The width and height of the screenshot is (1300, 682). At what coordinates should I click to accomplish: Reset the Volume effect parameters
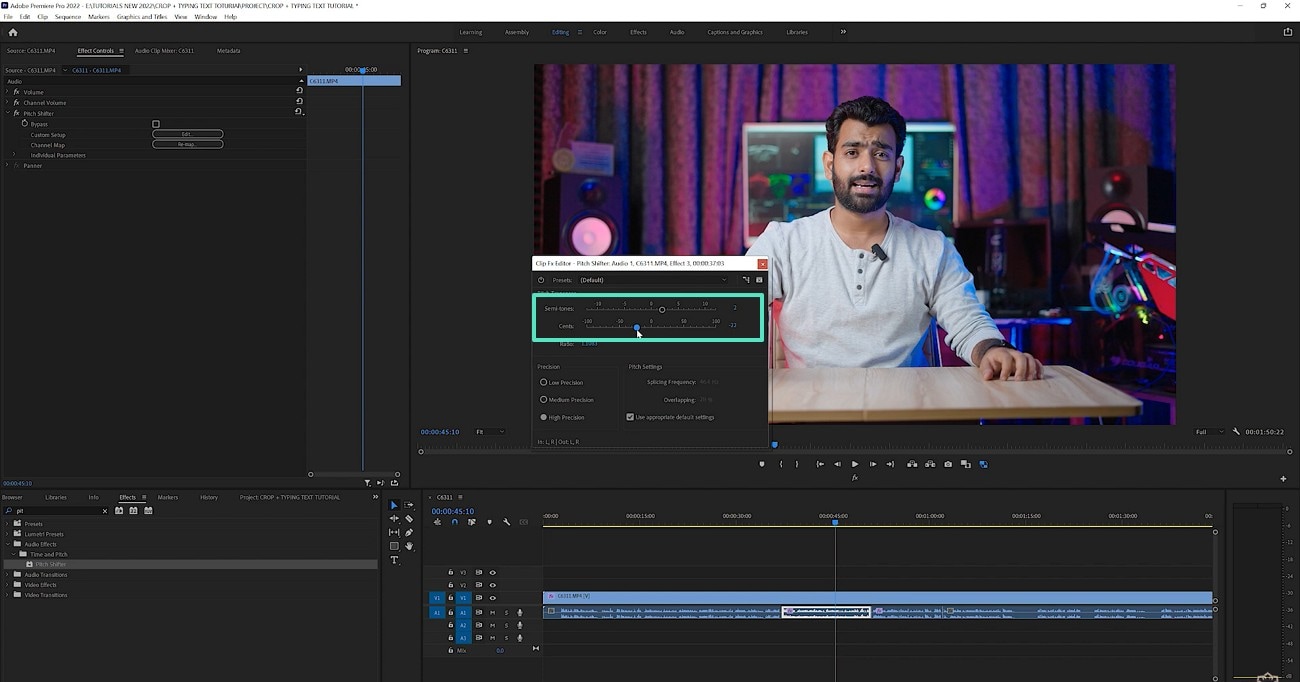[x=299, y=91]
